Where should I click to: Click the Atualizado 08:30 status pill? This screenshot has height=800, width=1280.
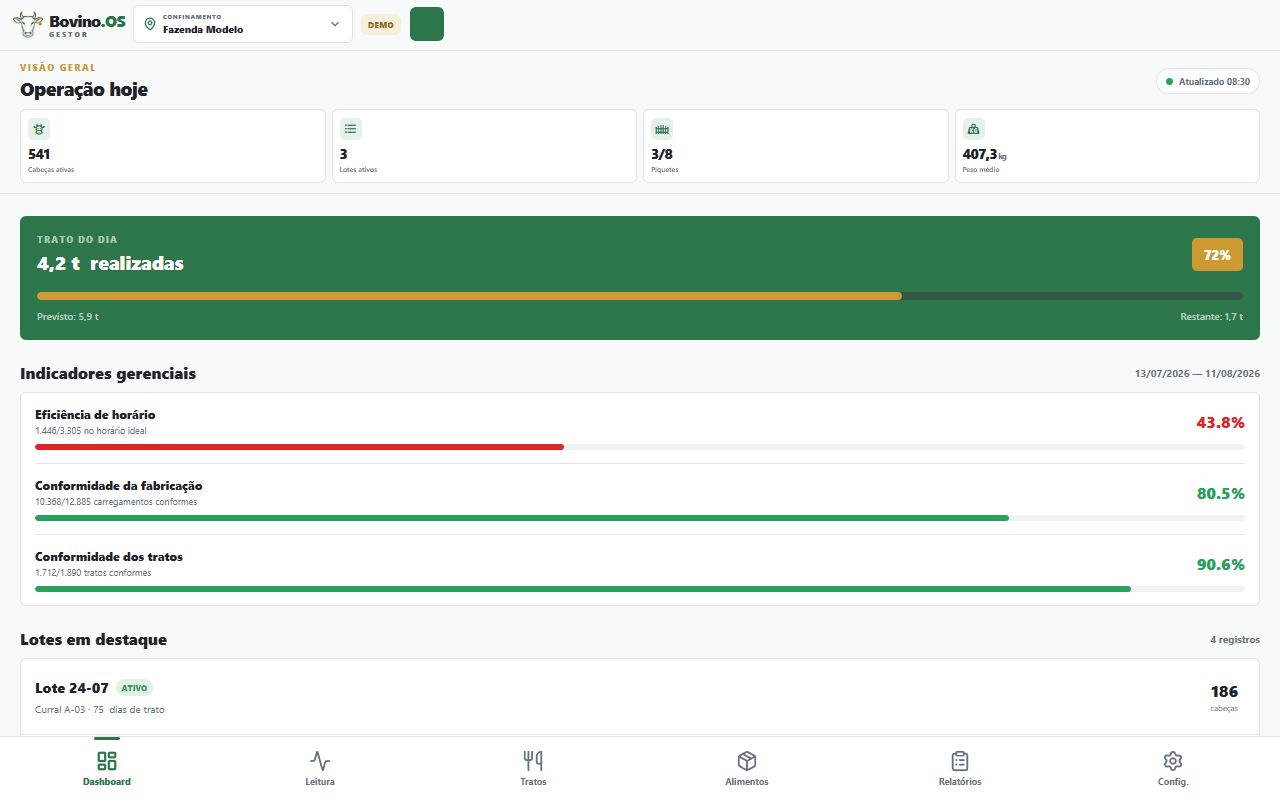(x=1208, y=81)
